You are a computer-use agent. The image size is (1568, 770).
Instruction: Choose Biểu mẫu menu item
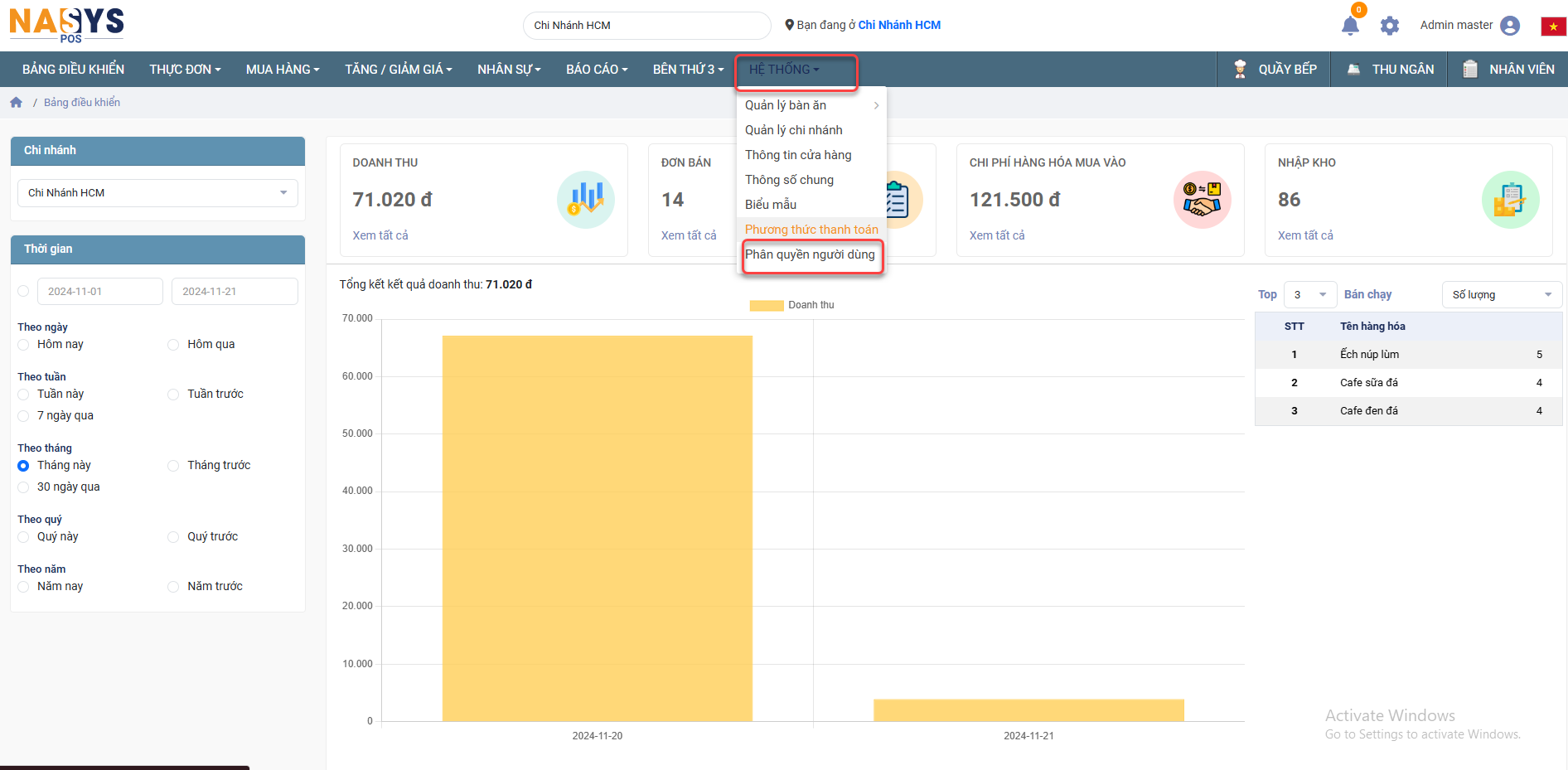coord(811,205)
